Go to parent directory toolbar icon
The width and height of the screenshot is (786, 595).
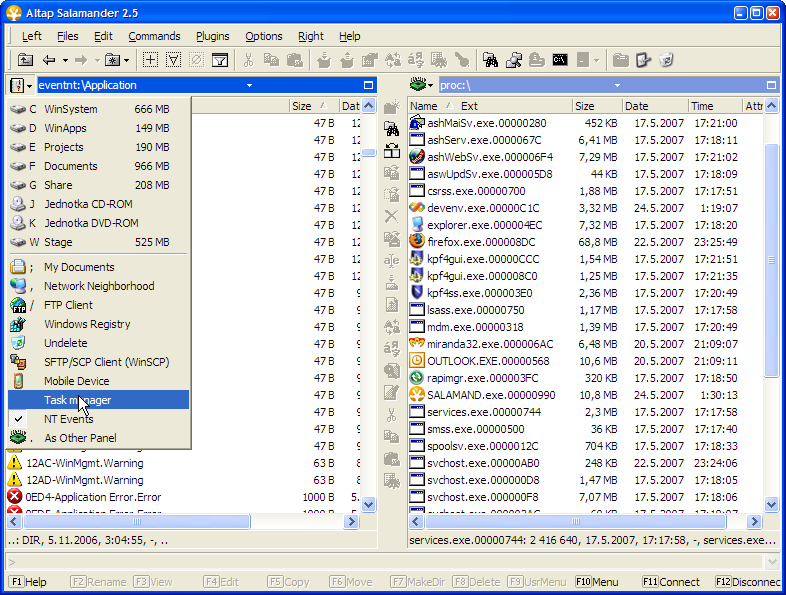coord(25,61)
